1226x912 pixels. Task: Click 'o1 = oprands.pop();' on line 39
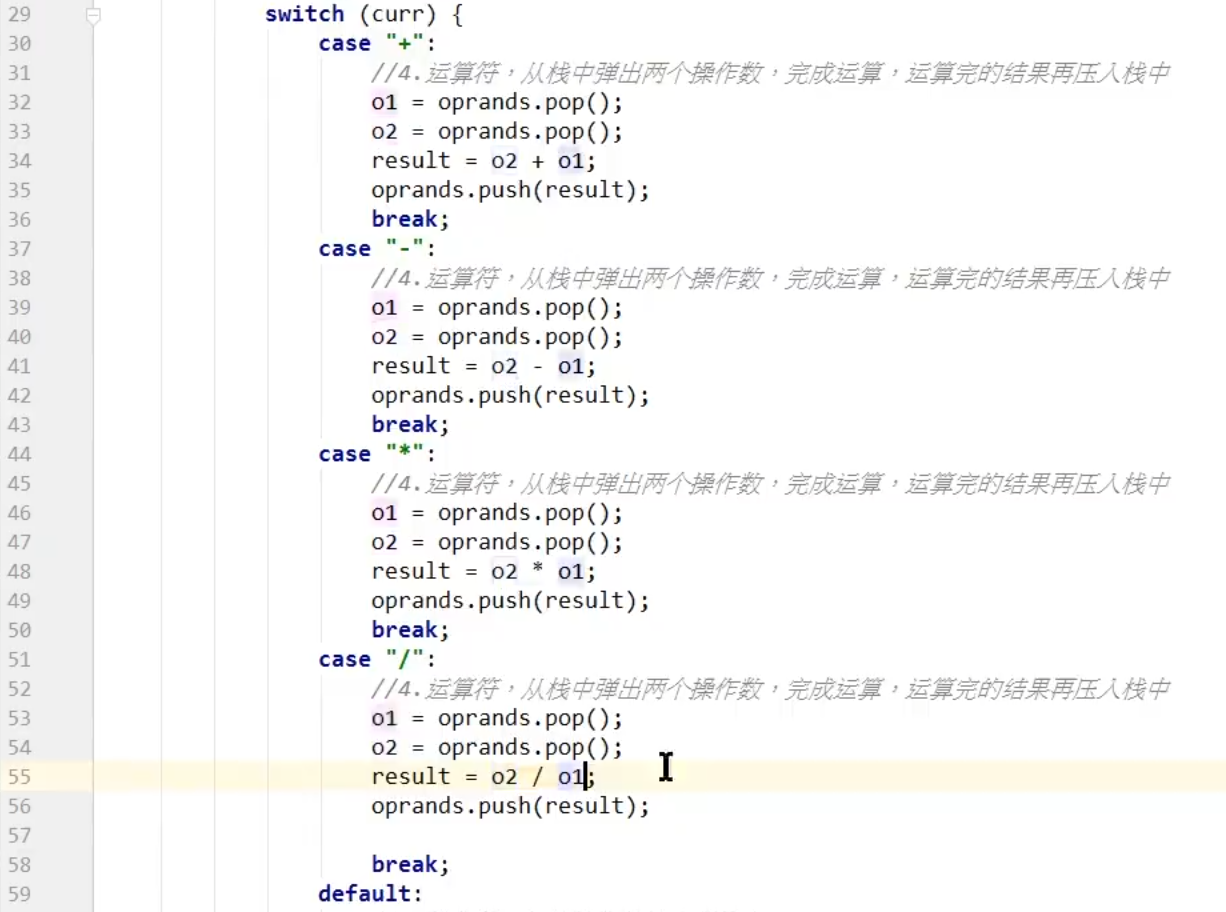(497, 308)
